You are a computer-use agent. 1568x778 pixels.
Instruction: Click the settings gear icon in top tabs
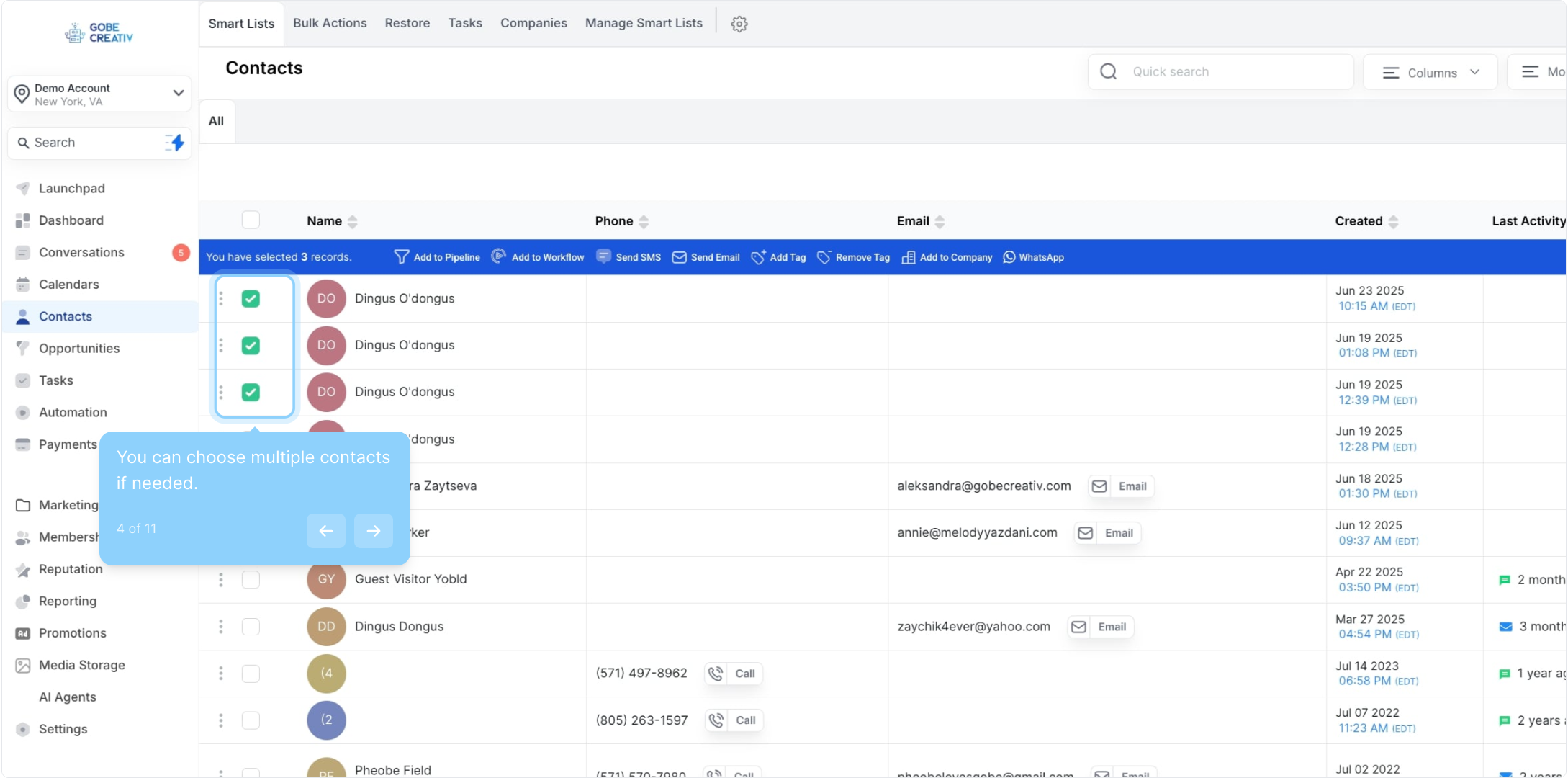739,24
